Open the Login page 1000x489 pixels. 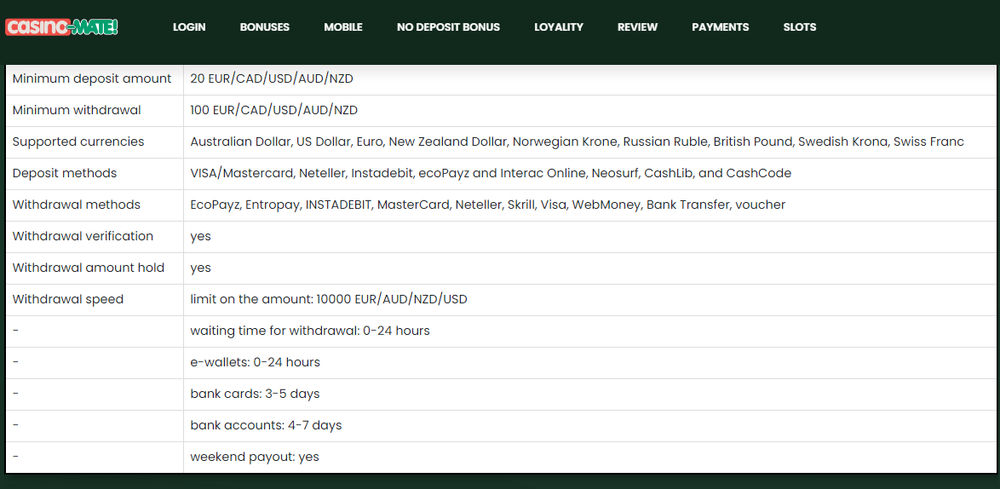189,27
